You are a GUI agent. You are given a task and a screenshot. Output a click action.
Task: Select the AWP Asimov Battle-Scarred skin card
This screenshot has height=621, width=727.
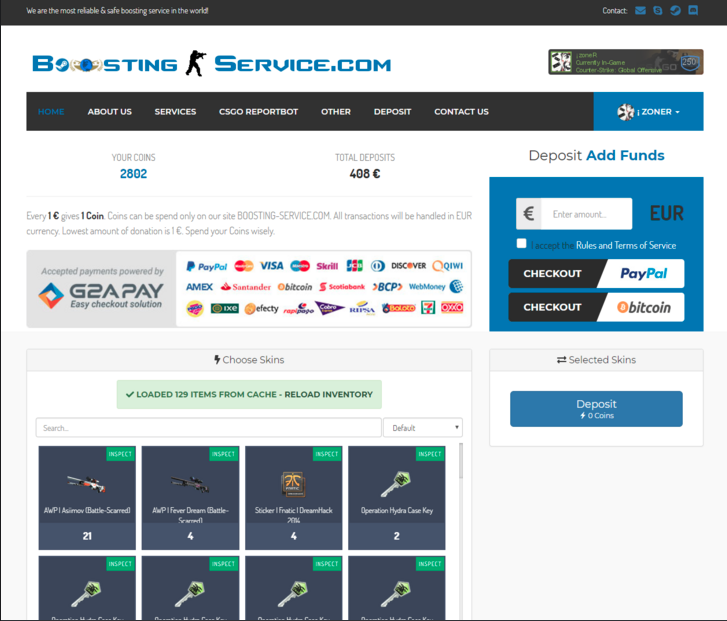click(87, 498)
